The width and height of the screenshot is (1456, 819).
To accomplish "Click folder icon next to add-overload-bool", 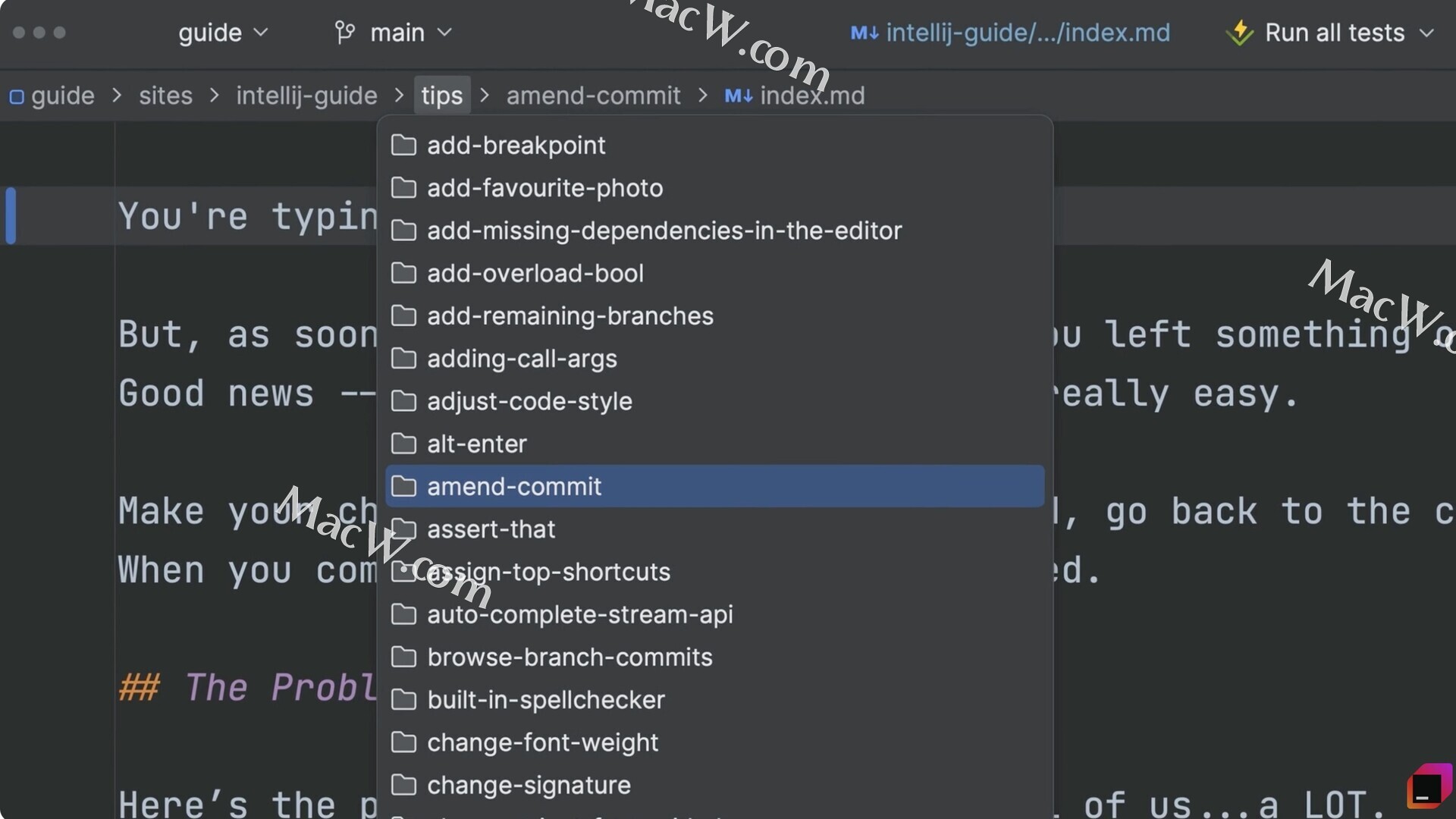I will pos(403,273).
